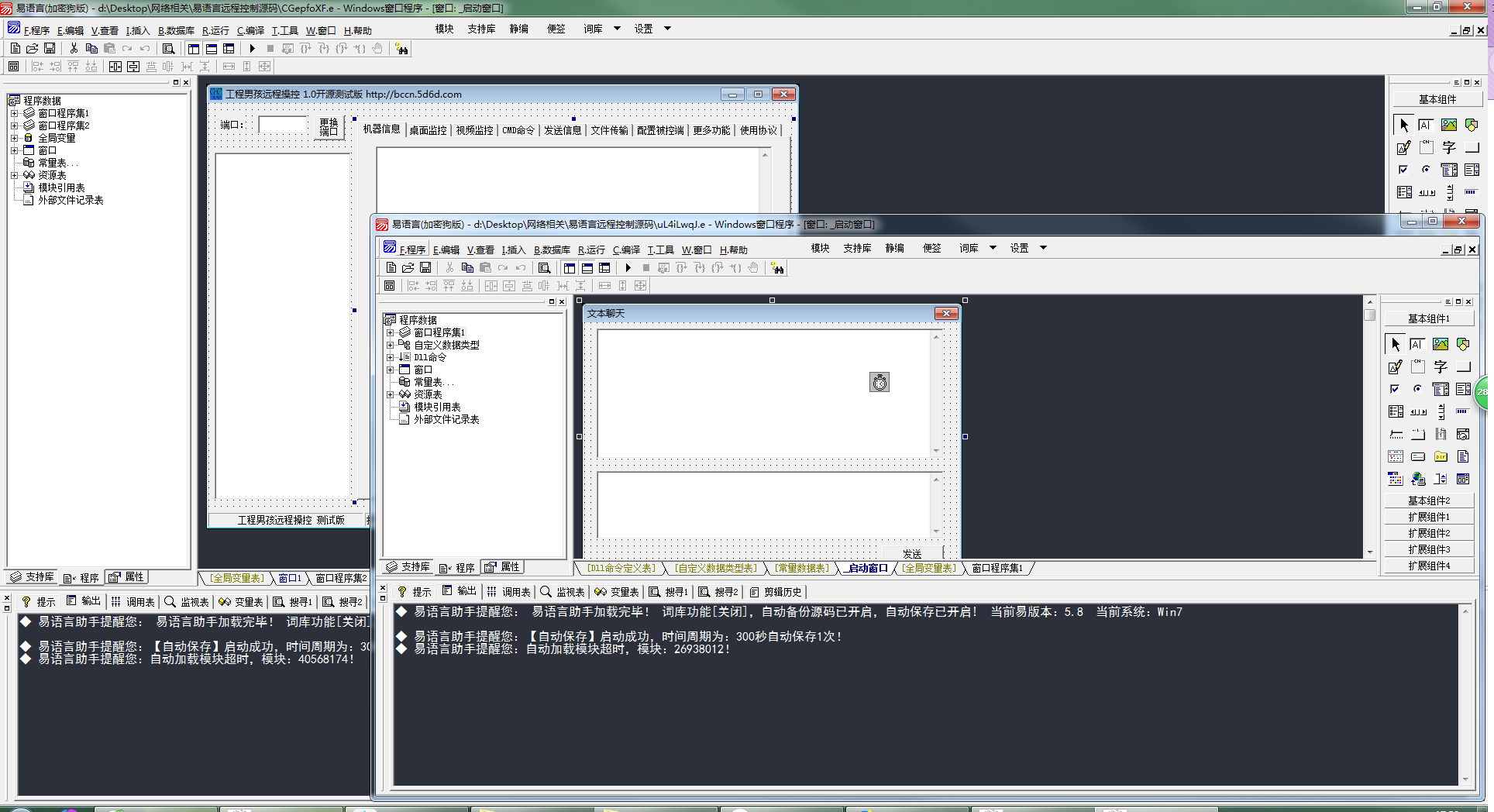The height and width of the screenshot is (812, 1494).
Task: Click 属性 tab button in front window left panel
Action: click(x=502, y=567)
